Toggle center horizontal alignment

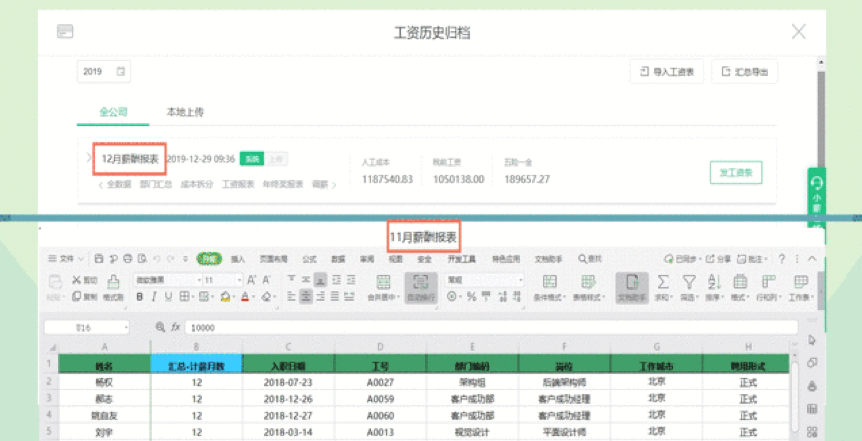pos(306,297)
